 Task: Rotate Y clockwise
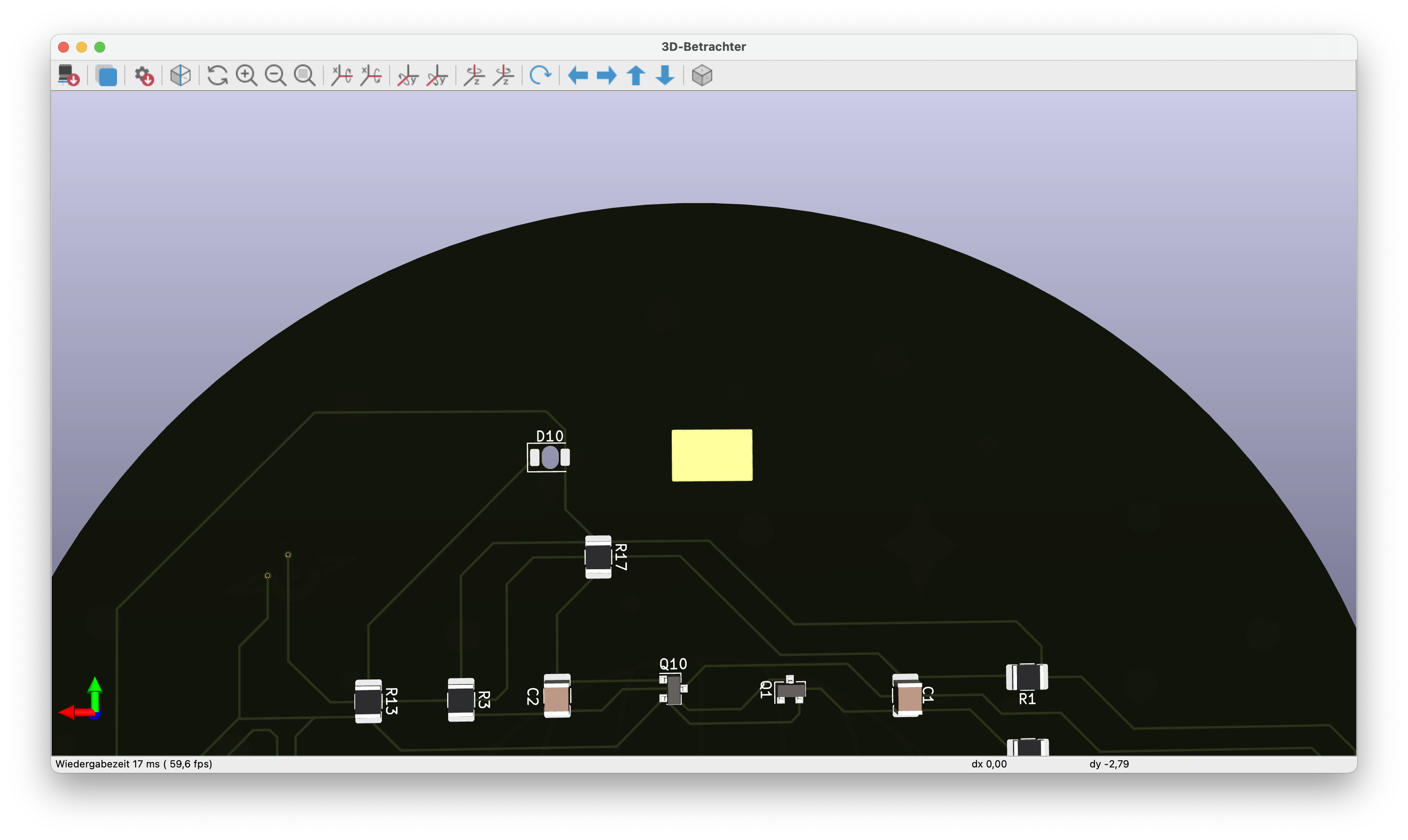[408, 75]
